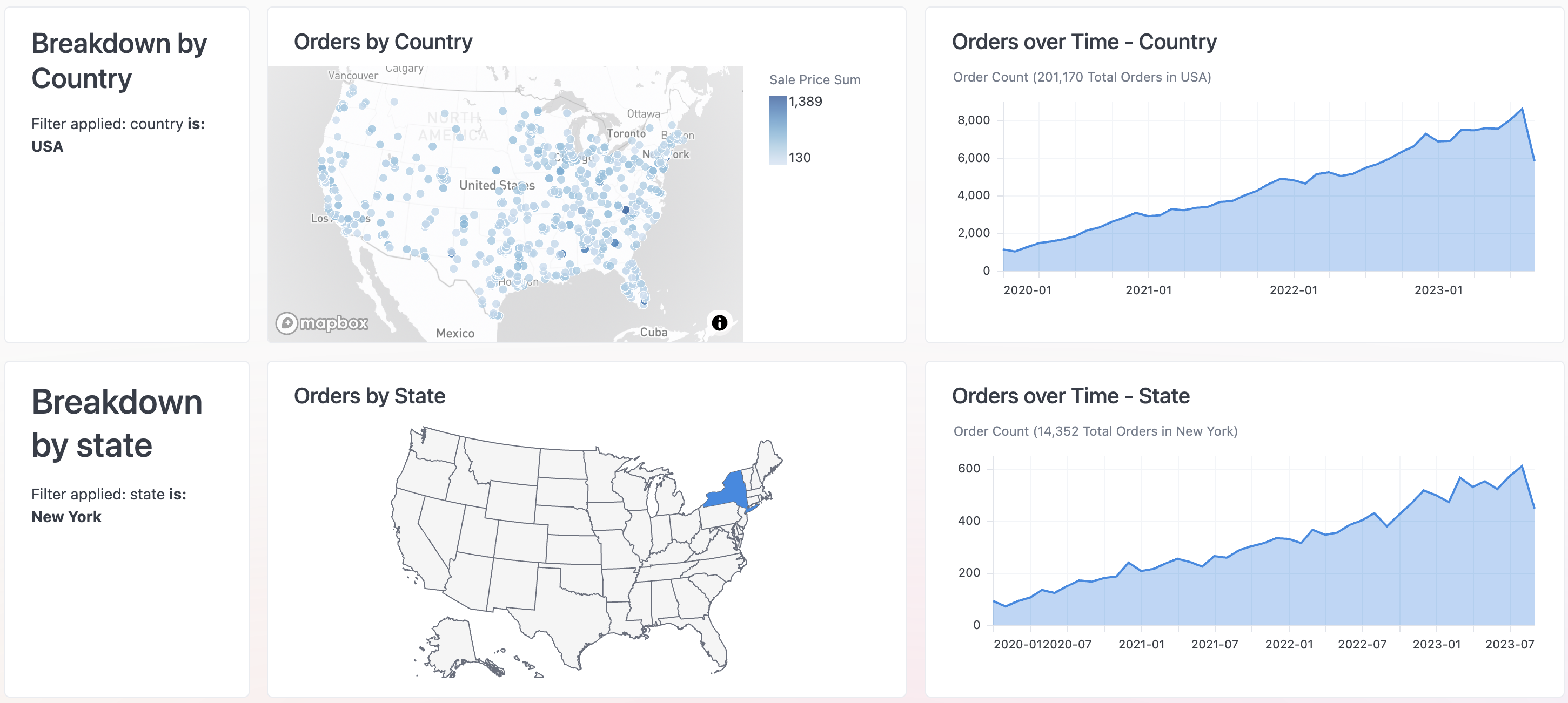Click the Toronto label on the map
The image size is (1568, 703).
626,133
